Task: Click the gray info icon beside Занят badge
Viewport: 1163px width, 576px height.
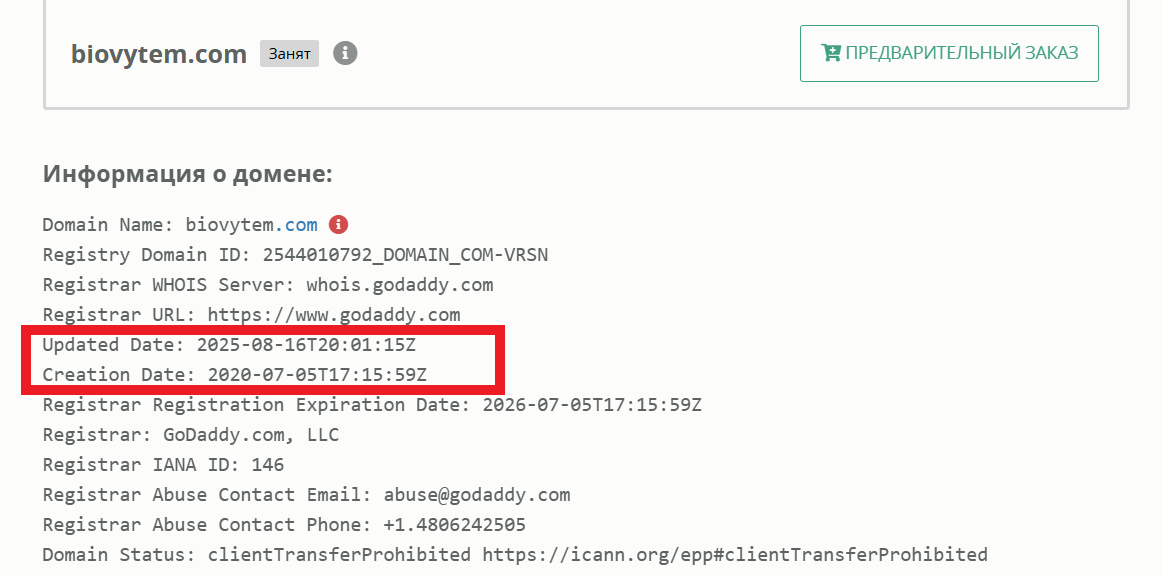Action: pos(345,53)
